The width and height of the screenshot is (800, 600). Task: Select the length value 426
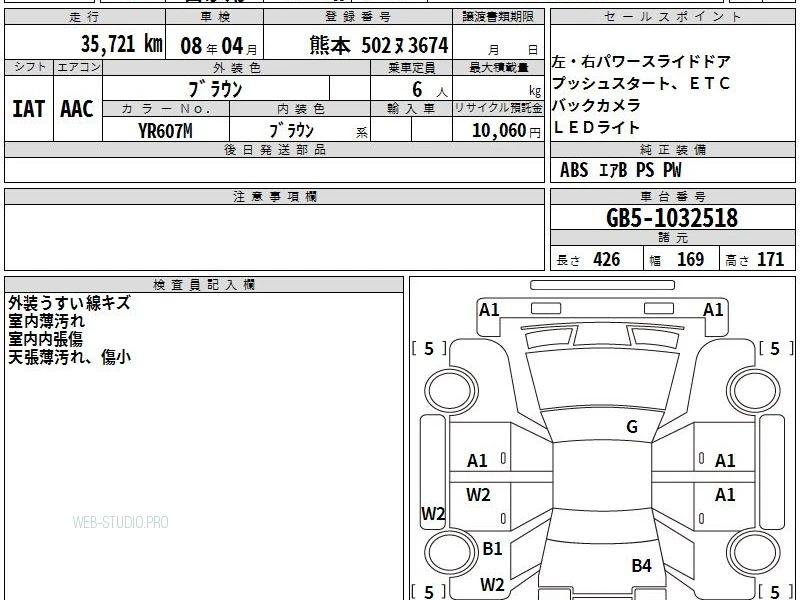point(607,260)
